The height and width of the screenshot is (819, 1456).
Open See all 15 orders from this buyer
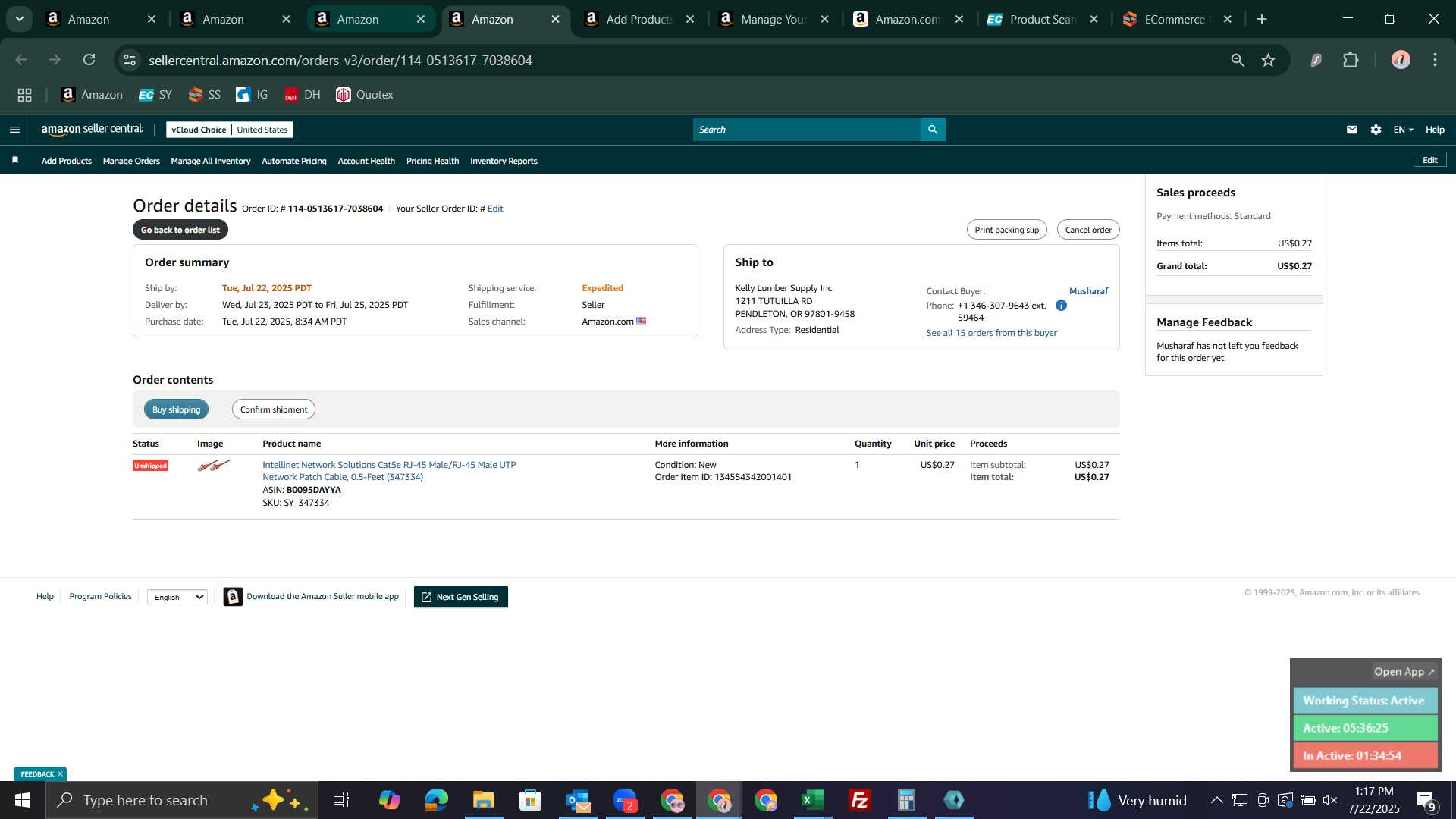point(991,333)
